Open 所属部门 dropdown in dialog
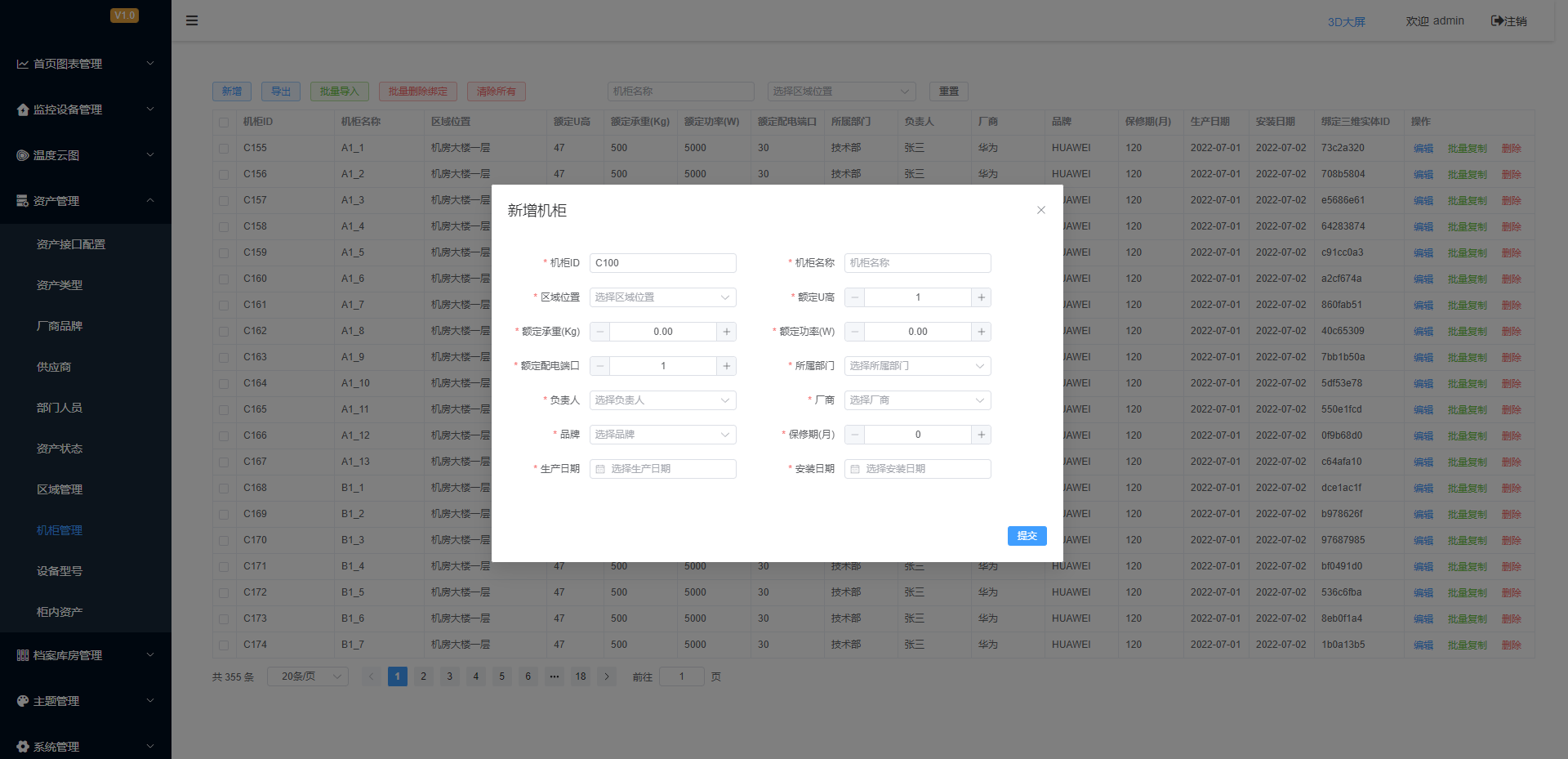The width and height of the screenshot is (1568, 759). [x=918, y=366]
